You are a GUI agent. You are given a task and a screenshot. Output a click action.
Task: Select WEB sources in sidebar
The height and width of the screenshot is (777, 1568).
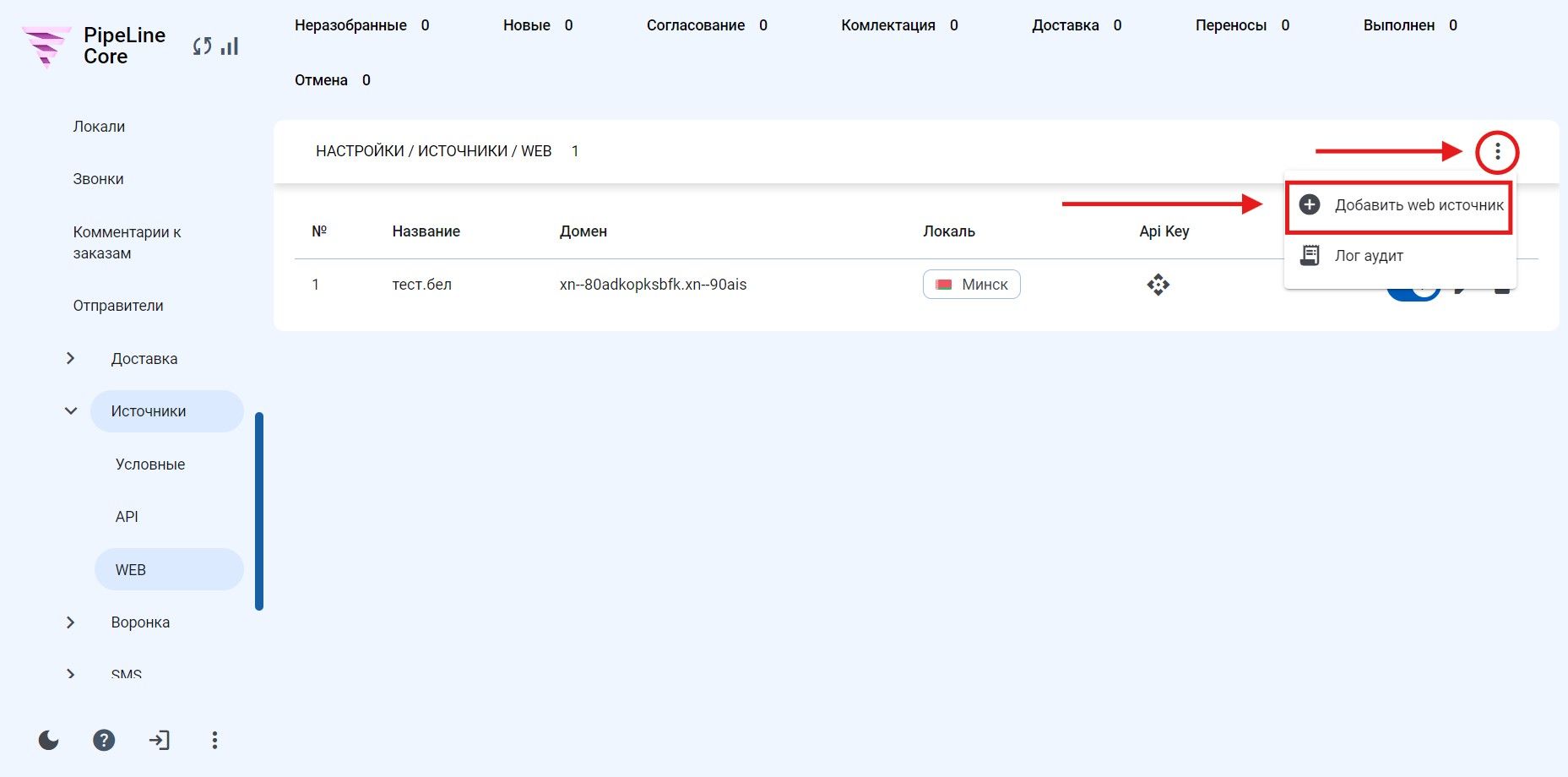(169, 569)
